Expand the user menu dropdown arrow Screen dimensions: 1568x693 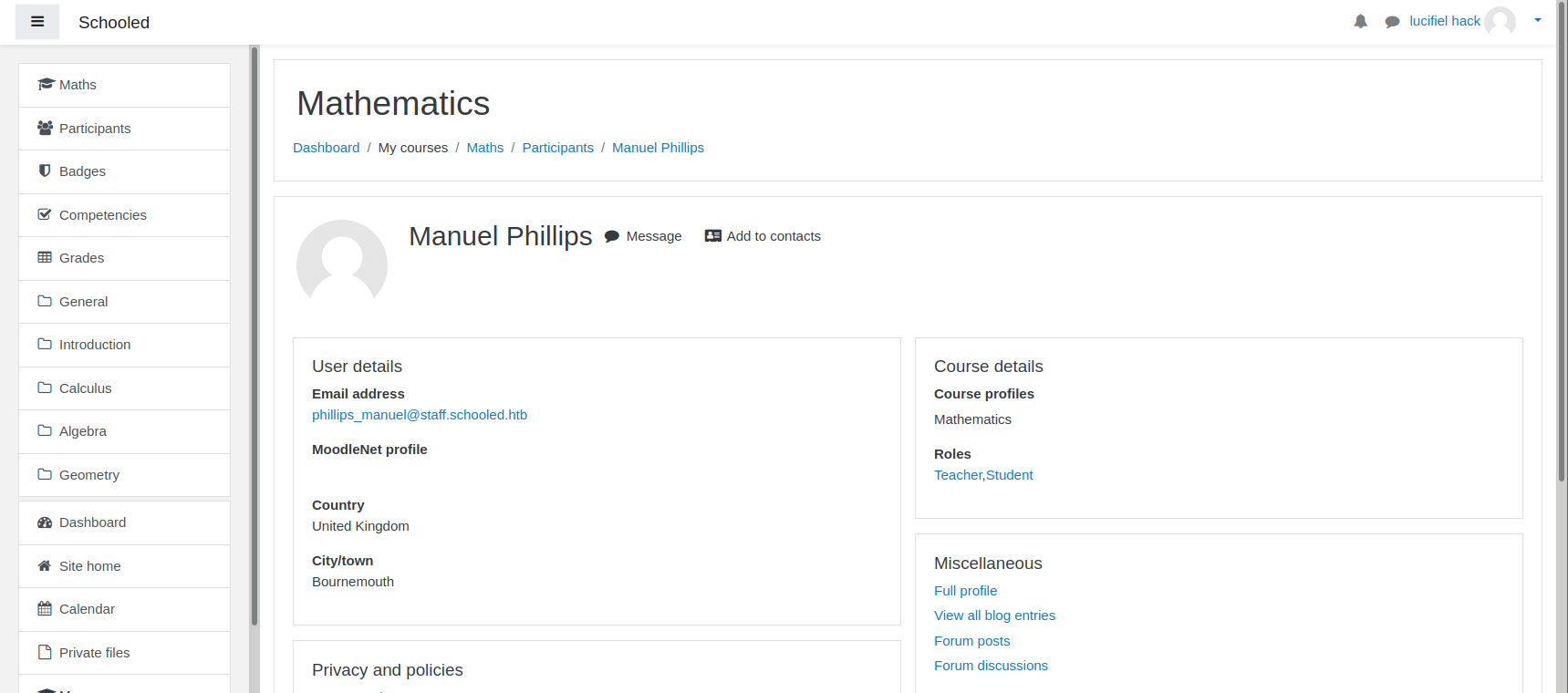(x=1538, y=20)
